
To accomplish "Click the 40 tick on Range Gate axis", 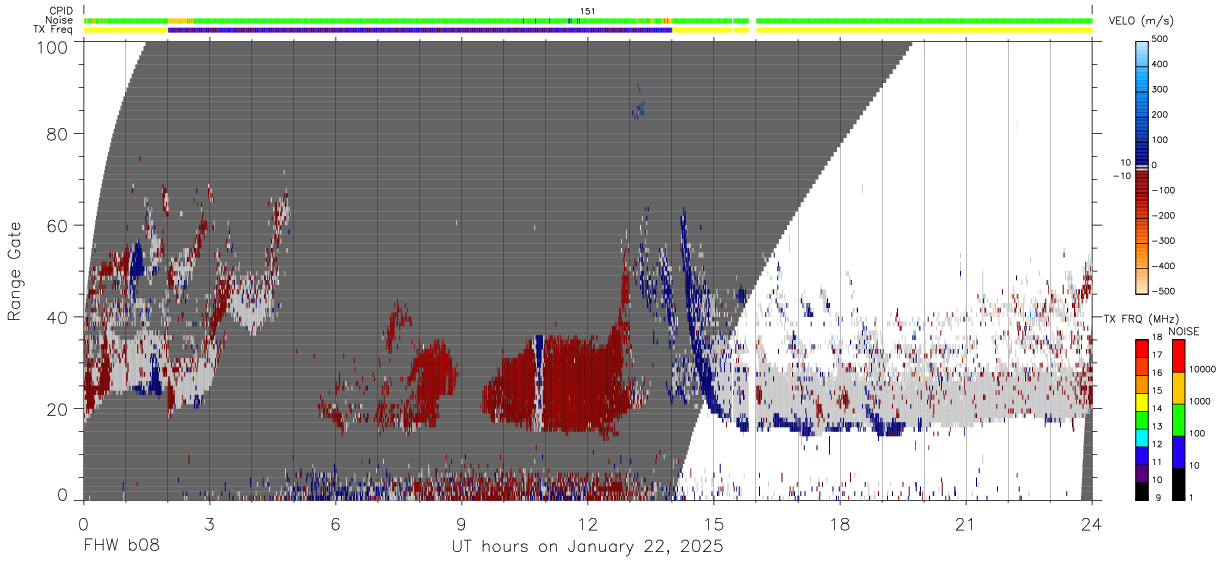I will tap(59, 317).
